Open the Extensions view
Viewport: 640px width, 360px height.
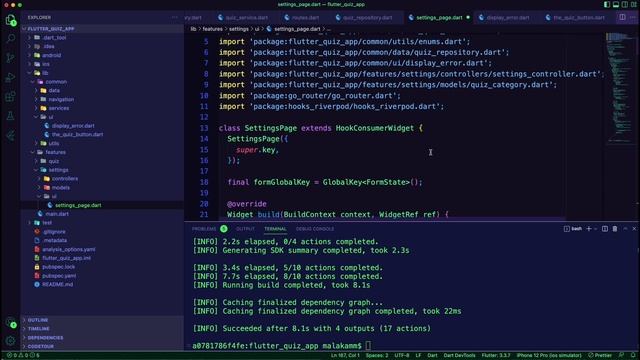pyautogui.click(x=10, y=97)
